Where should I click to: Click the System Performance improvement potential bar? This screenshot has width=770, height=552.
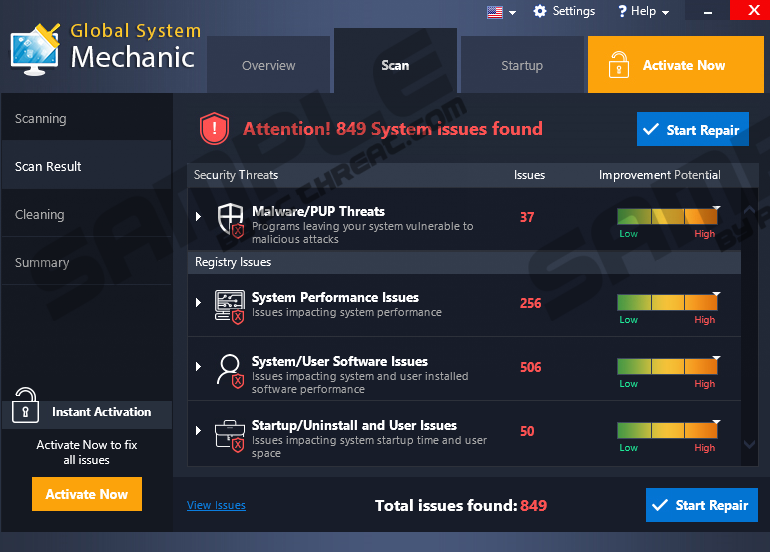tap(667, 303)
